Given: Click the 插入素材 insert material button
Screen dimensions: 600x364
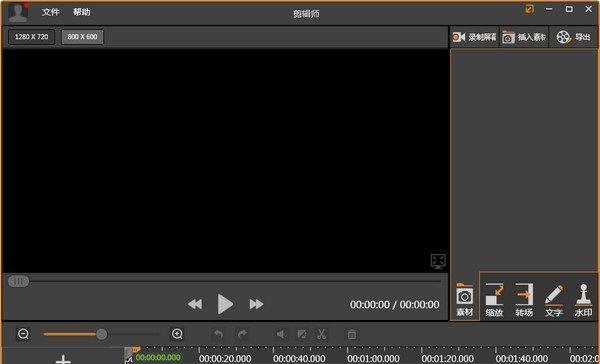Looking at the screenshot, I should [524, 37].
